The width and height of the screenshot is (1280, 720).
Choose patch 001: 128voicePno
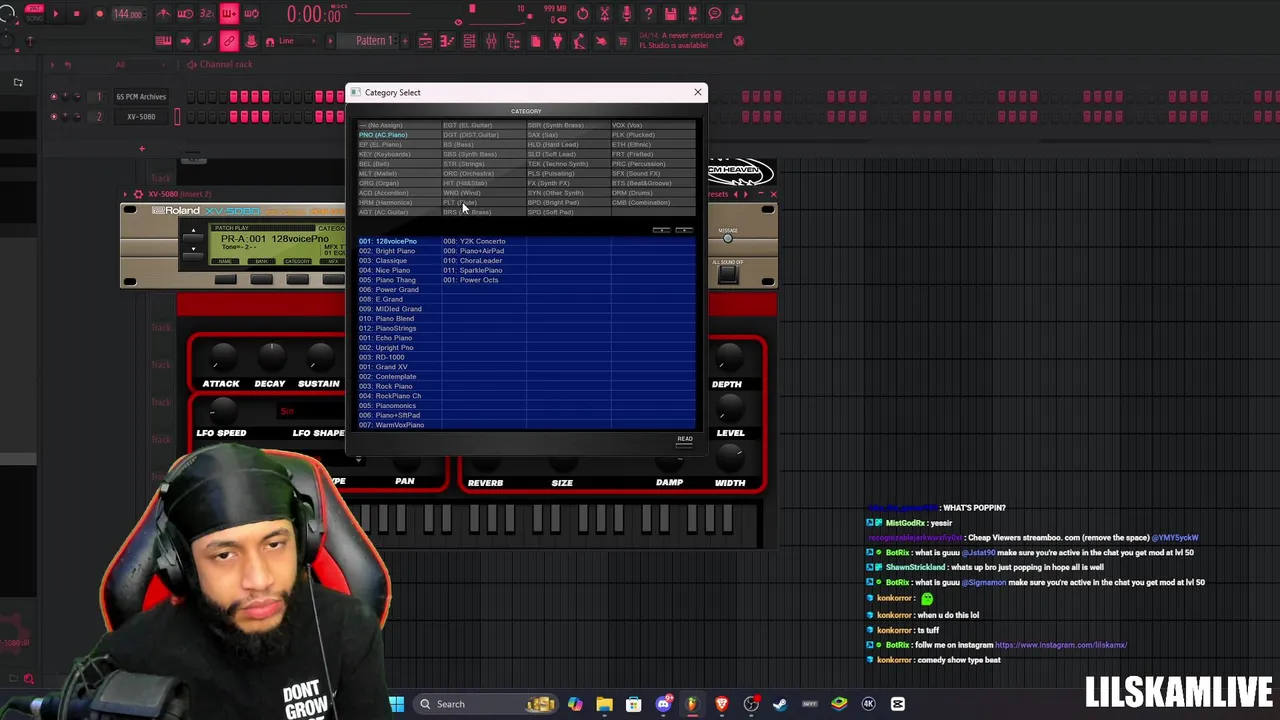click(400, 241)
